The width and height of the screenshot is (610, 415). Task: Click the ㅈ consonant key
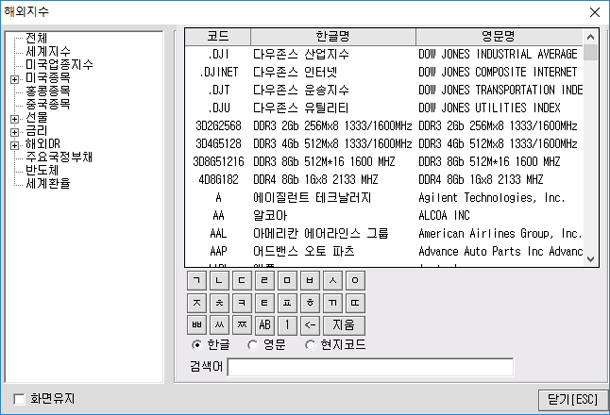pyautogui.click(x=196, y=303)
